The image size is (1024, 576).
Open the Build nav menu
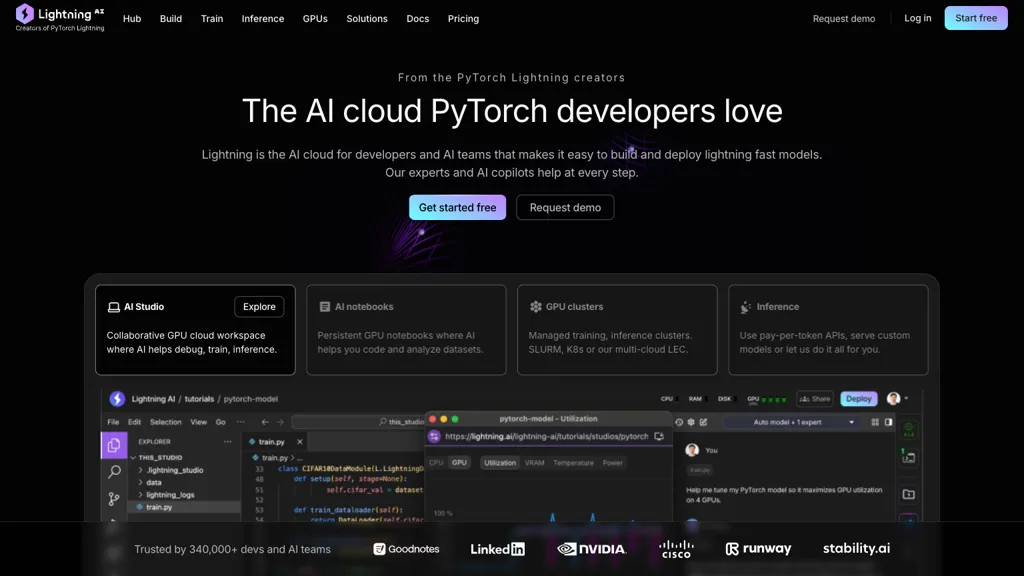tap(171, 19)
